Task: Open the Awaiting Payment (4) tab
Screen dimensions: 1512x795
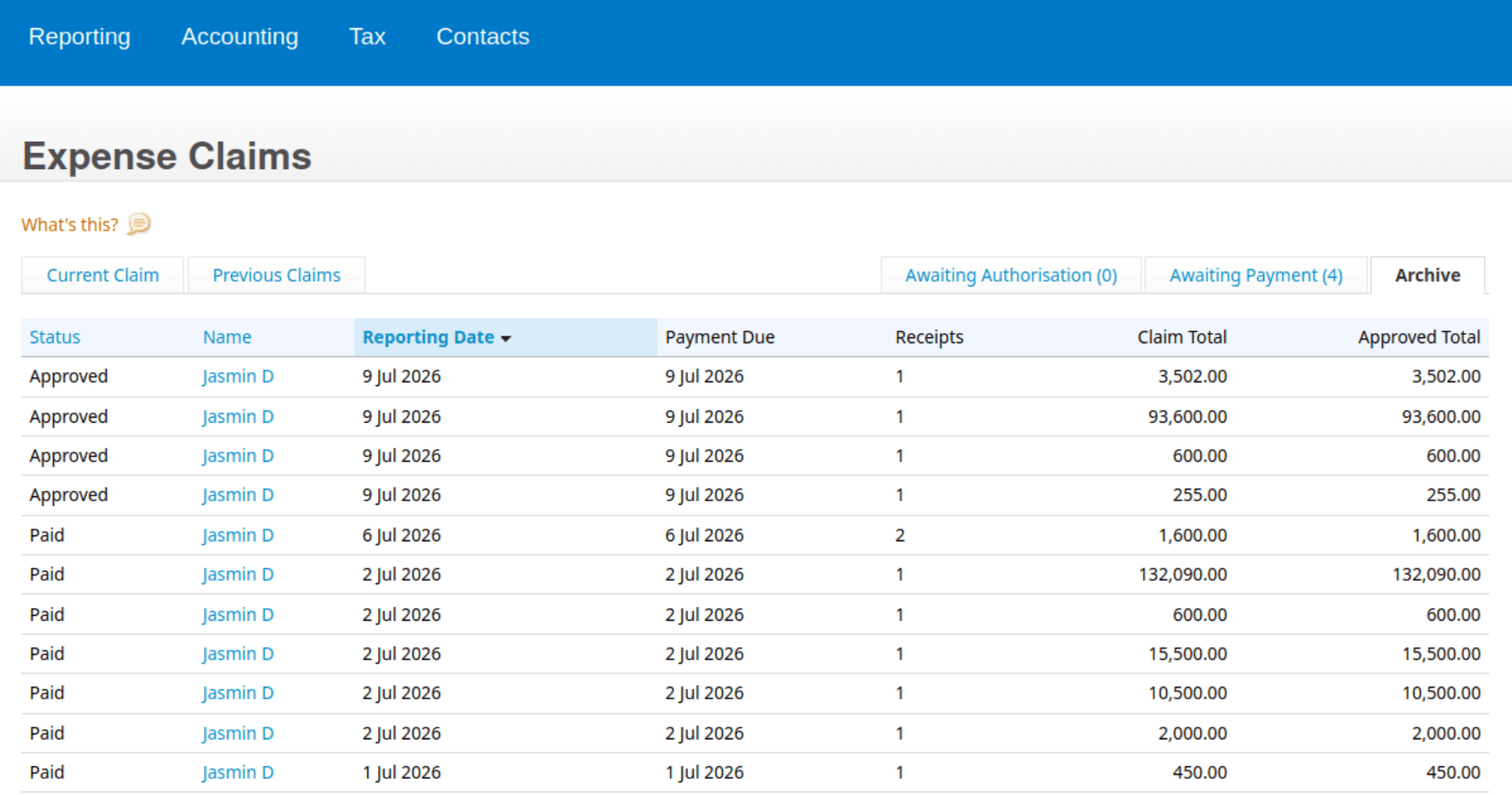Action: tap(1256, 275)
